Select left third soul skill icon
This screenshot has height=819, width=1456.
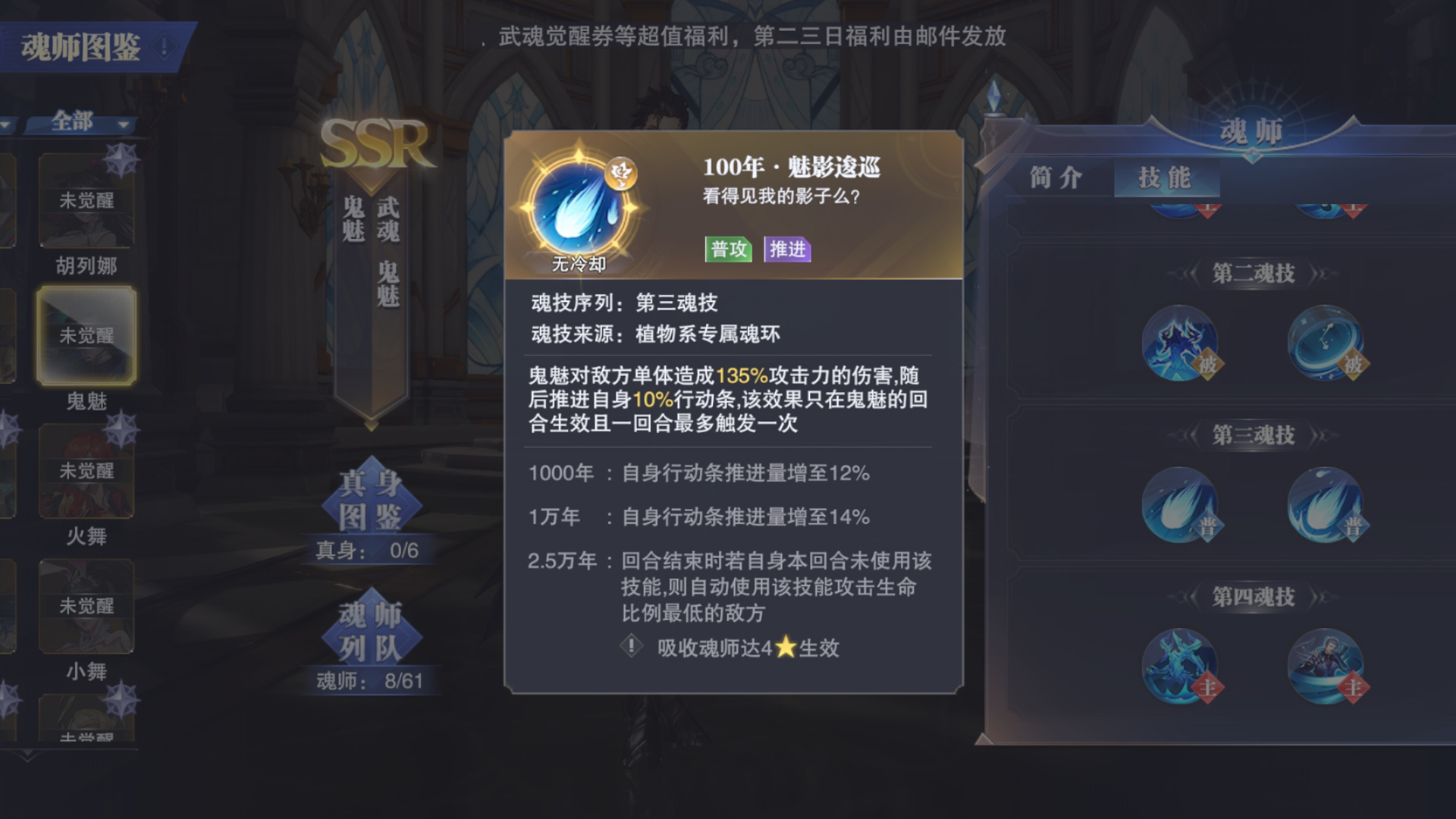1180,505
